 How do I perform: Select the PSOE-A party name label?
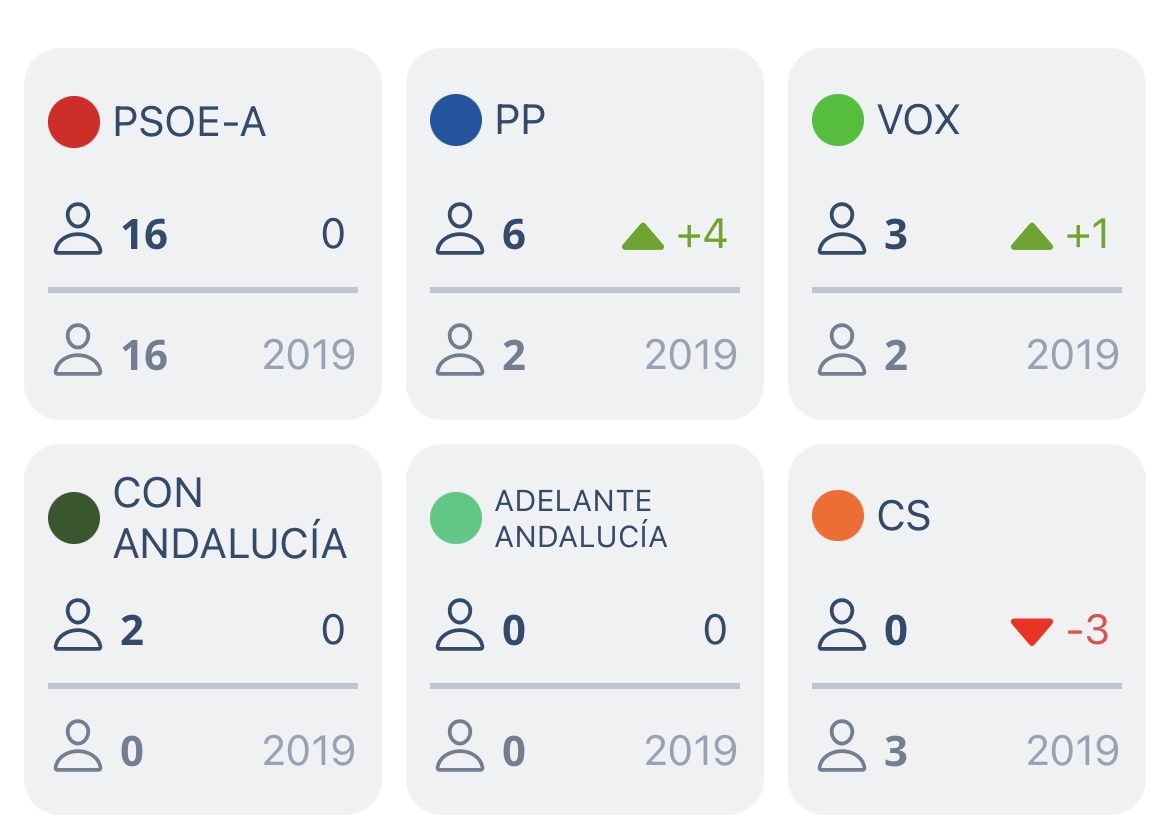(x=189, y=122)
